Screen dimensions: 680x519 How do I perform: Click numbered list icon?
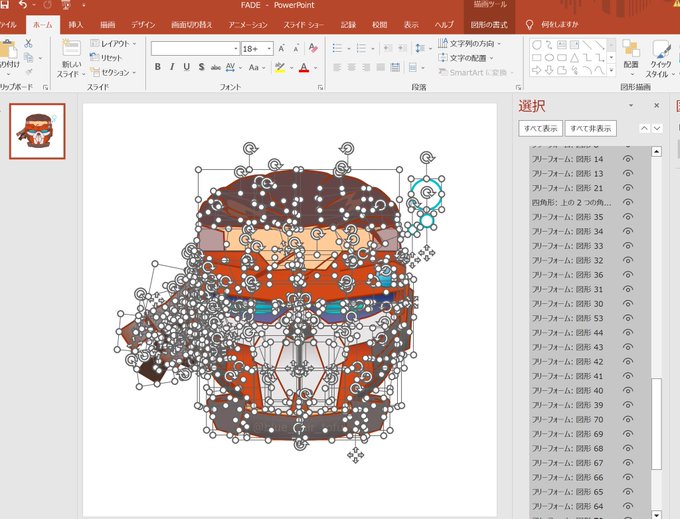[x=361, y=48]
